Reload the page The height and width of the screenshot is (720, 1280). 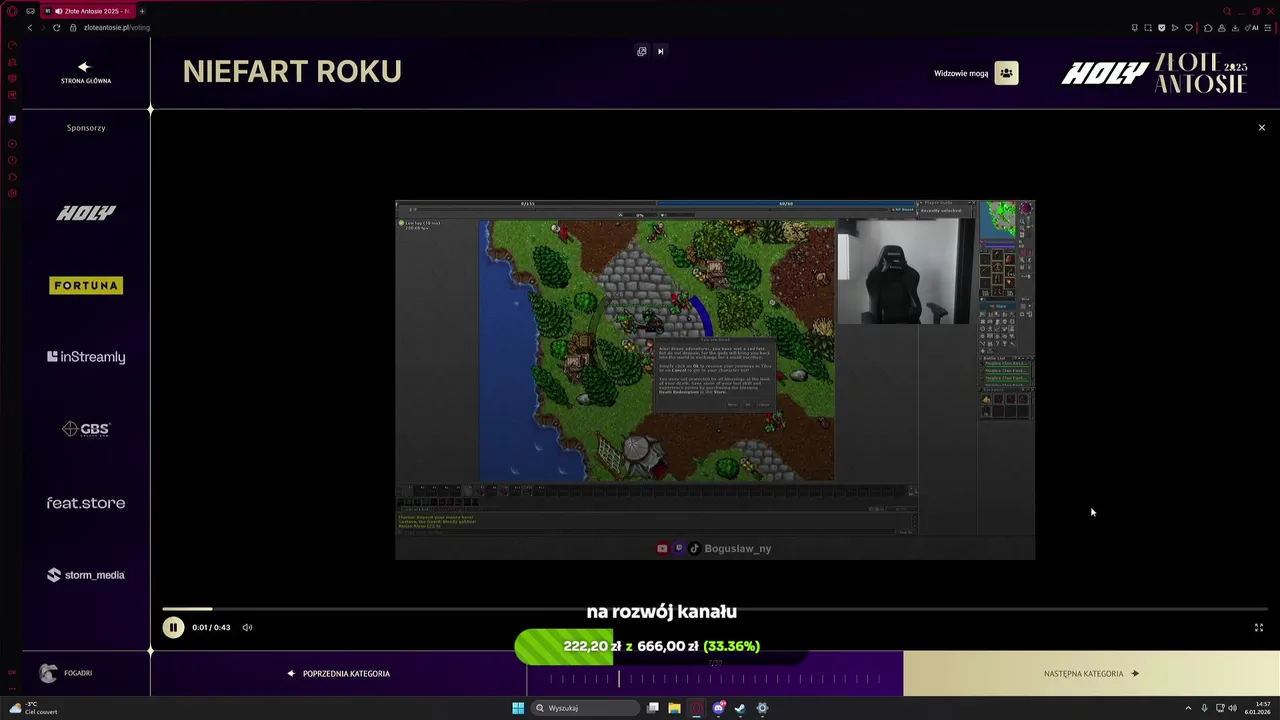pos(57,27)
